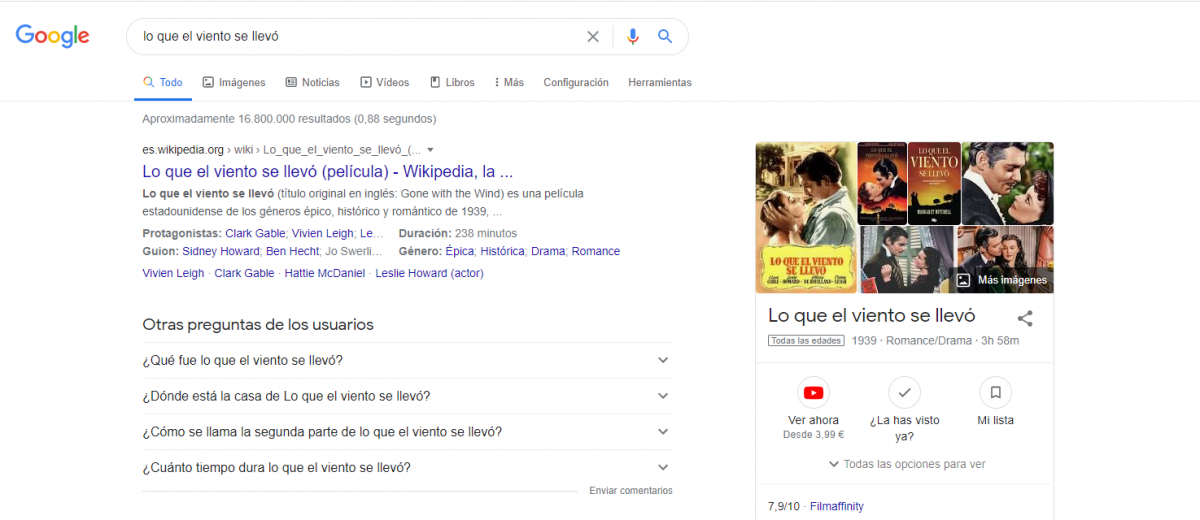Mark film as seen with checkmark icon
1200x520 pixels.
click(904, 392)
